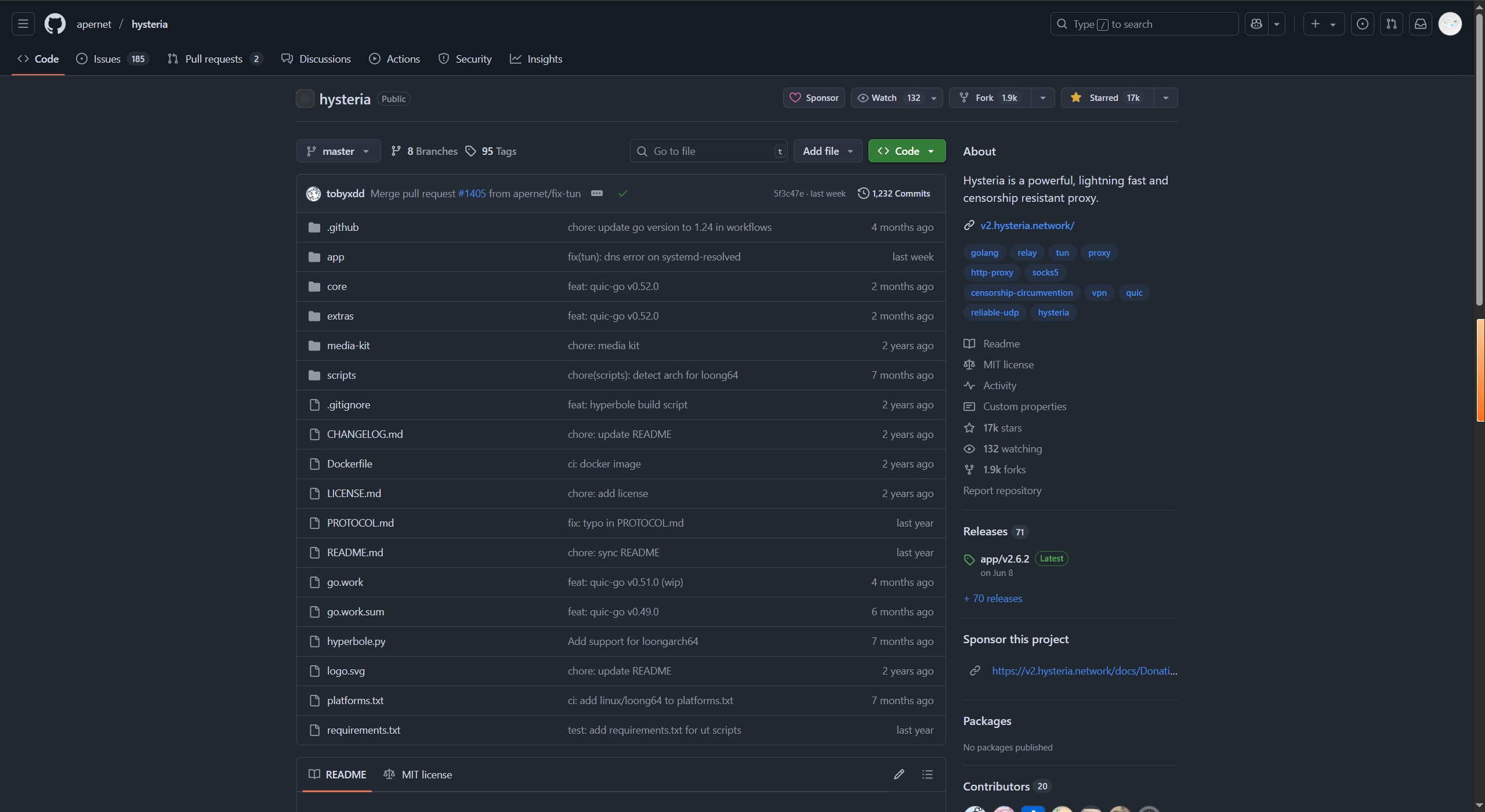Click the latest release tag app/v2.6.2
The width and height of the screenshot is (1485, 812).
pos(1004,559)
